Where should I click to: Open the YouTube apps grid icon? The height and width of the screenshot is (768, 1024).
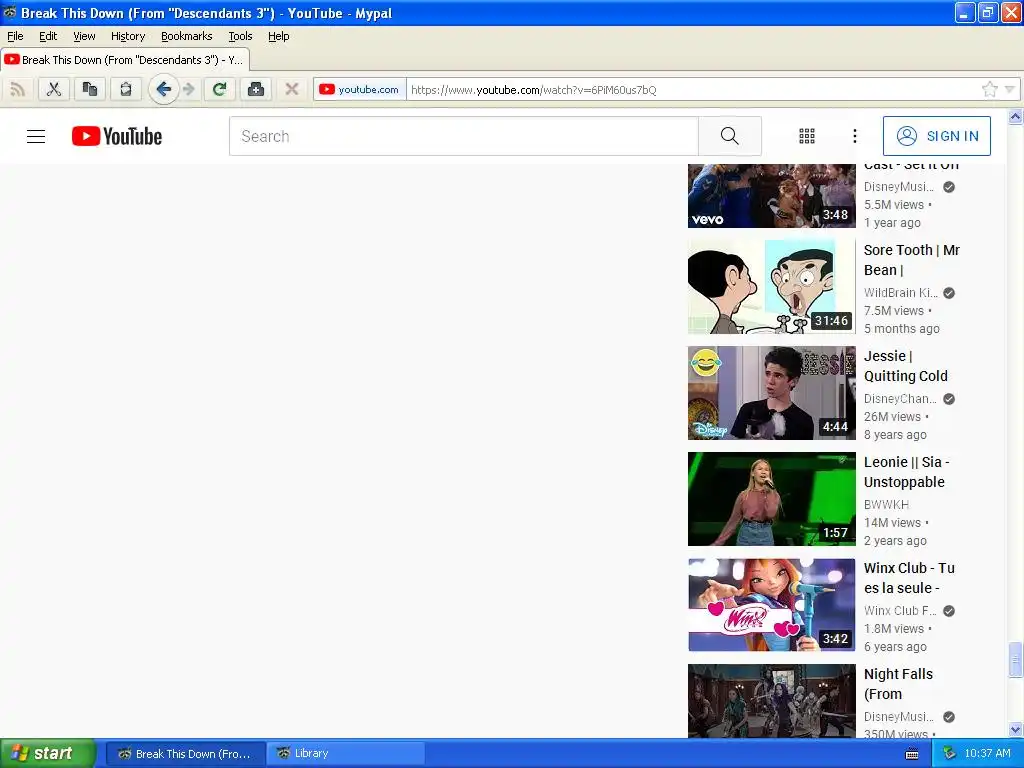(807, 136)
